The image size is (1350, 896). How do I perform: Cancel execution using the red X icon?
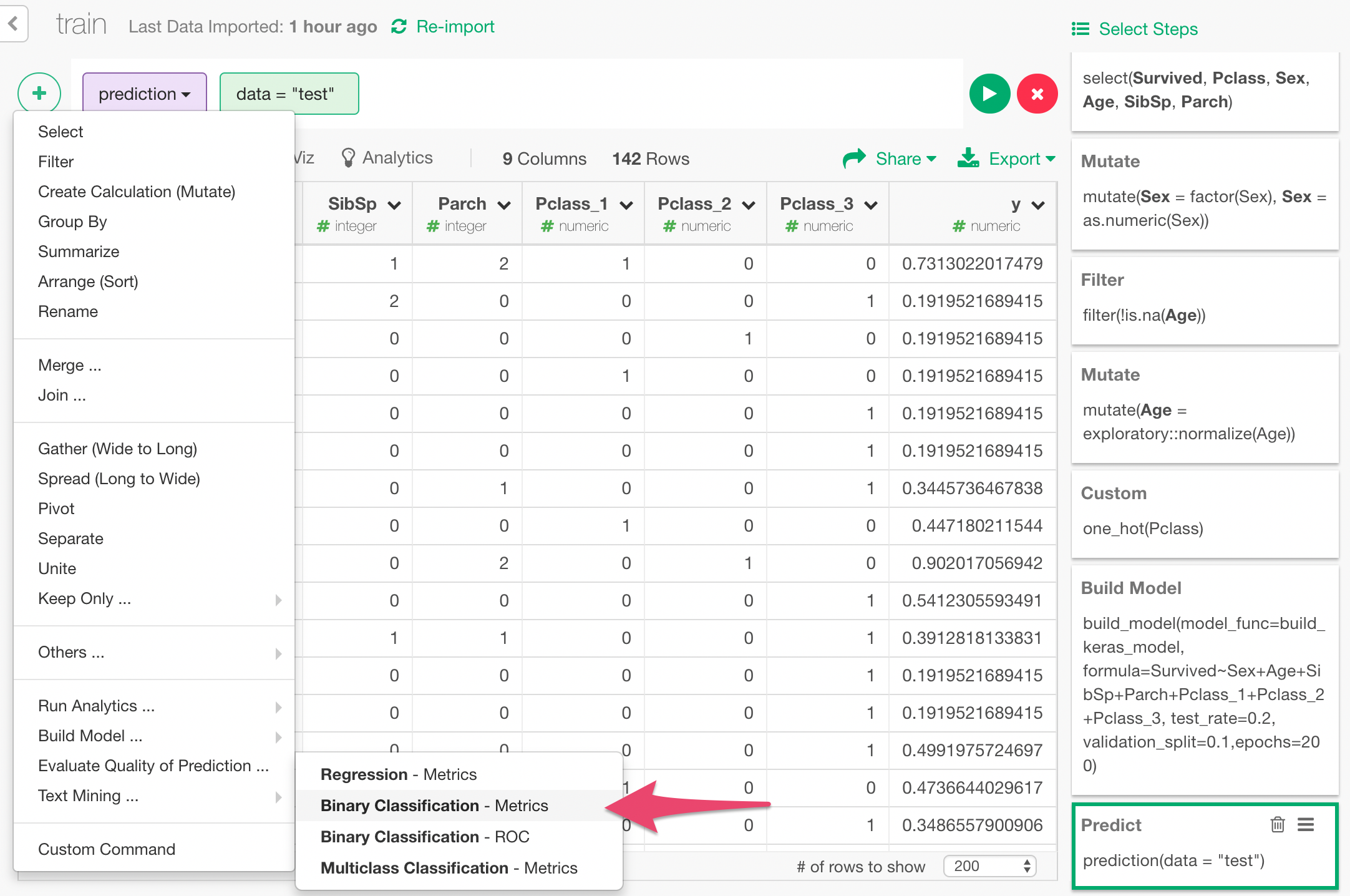point(1037,94)
